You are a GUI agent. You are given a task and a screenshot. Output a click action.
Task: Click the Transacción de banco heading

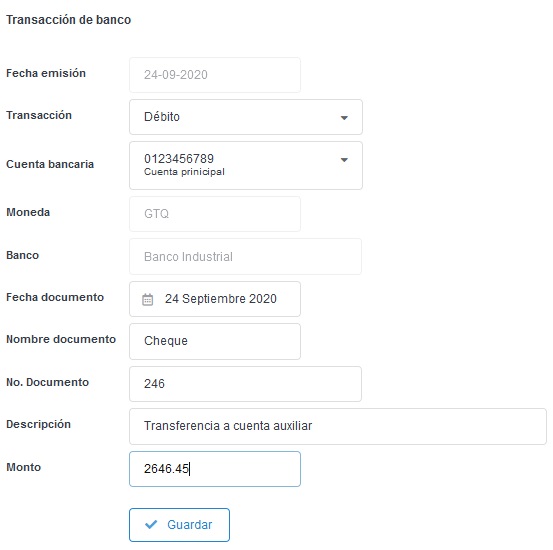coord(68,20)
